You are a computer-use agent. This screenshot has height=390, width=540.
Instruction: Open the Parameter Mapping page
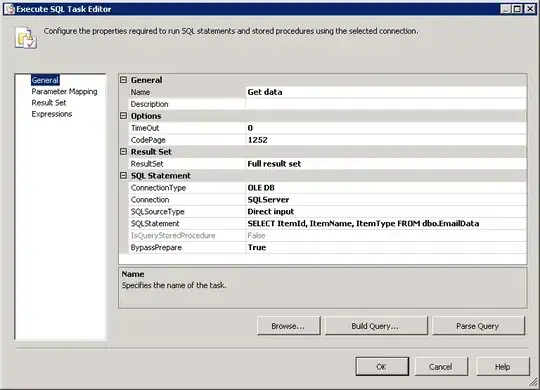tap(64, 92)
